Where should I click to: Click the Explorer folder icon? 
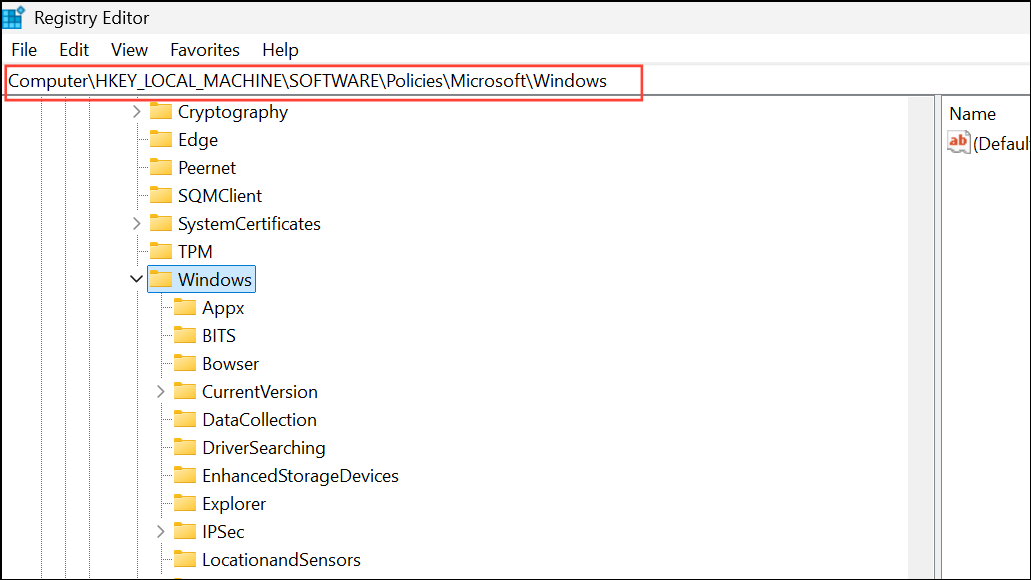185,503
